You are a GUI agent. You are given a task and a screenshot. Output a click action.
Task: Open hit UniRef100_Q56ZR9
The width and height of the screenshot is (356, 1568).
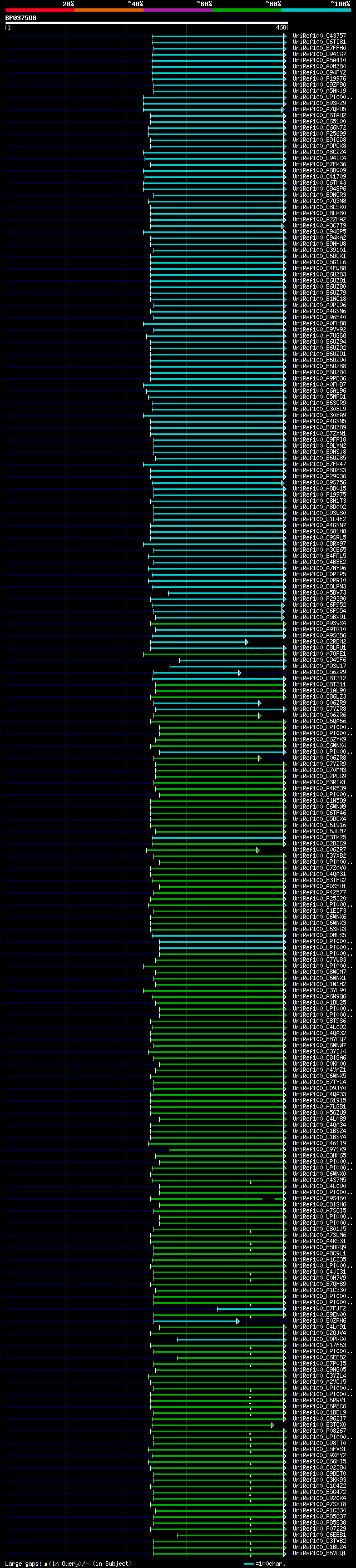point(319,672)
